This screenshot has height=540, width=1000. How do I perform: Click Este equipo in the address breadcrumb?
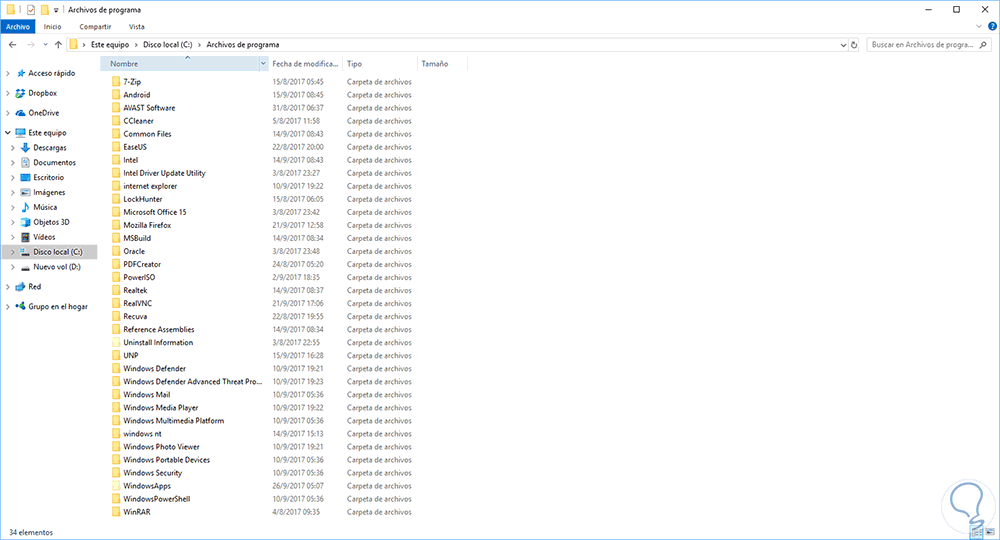pyautogui.click(x=110, y=45)
